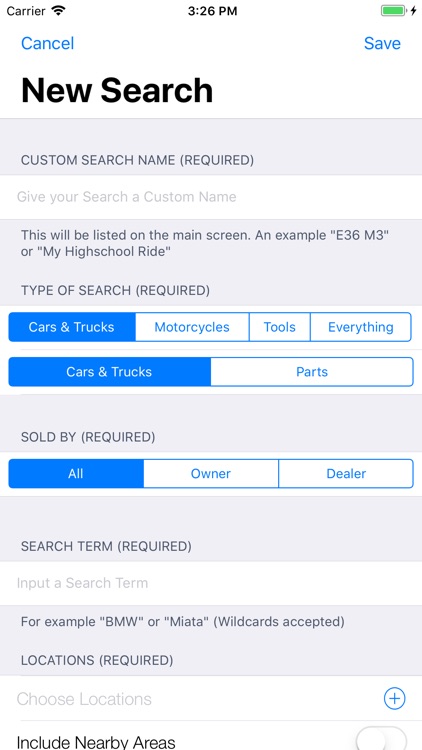Tap the New Search title
Screen dimensions: 422x750
(117, 90)
